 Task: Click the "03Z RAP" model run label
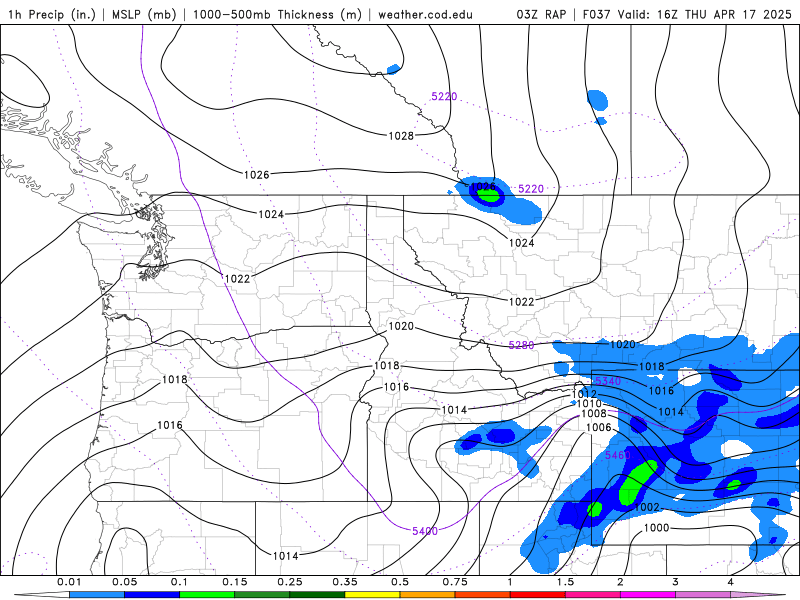click(x=541, y=14)
